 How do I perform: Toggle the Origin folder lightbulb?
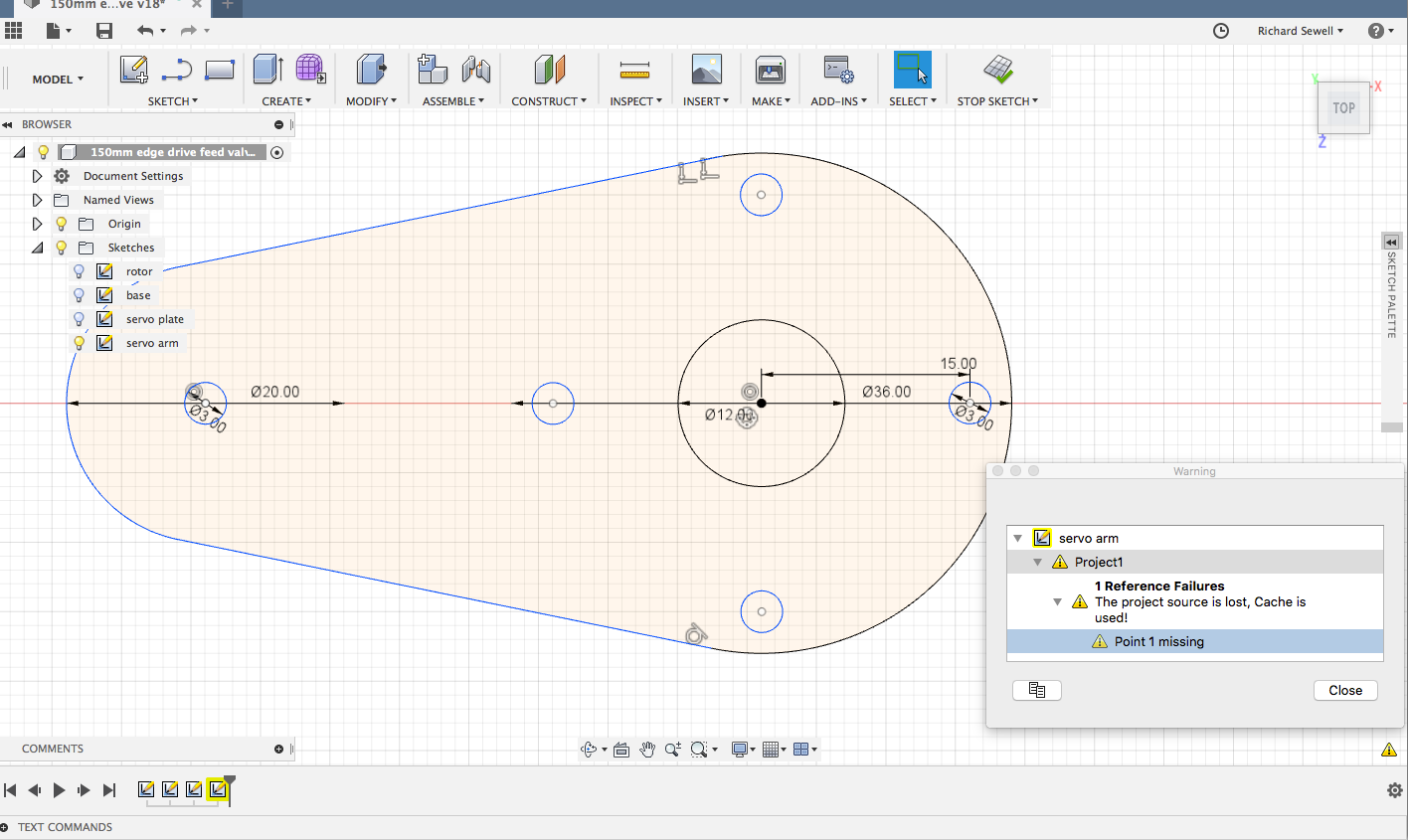pos(61,224)
